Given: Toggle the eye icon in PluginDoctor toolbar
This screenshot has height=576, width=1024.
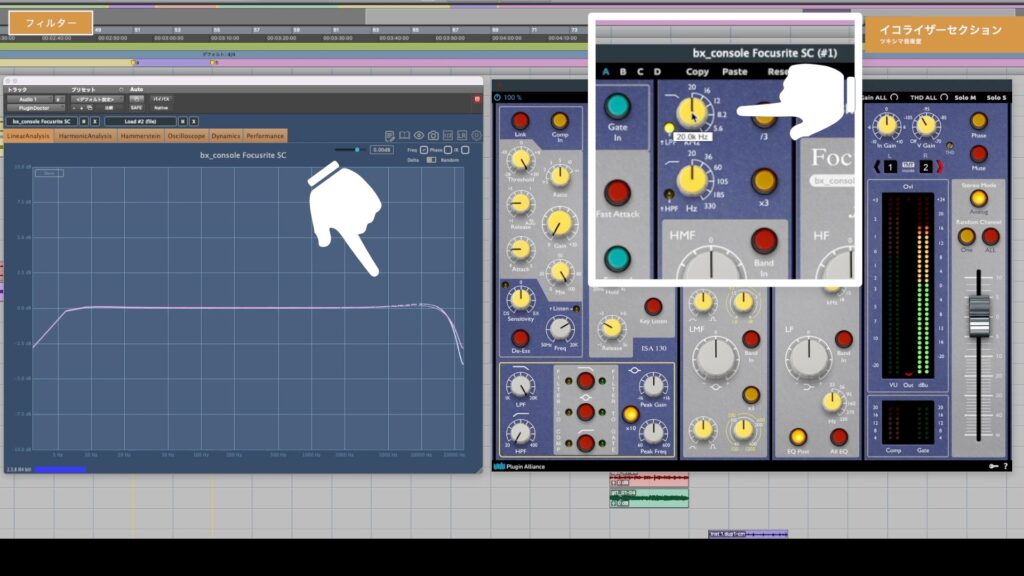Looking at the screenshot, I should tap(419, 136).
